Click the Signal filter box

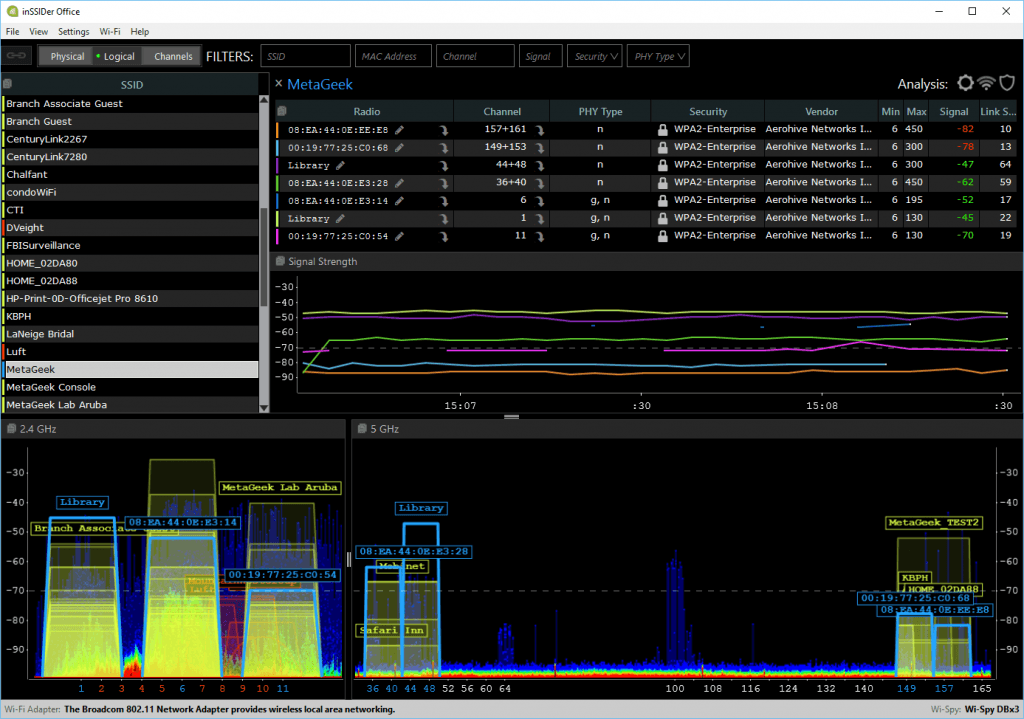pos(540,57)
